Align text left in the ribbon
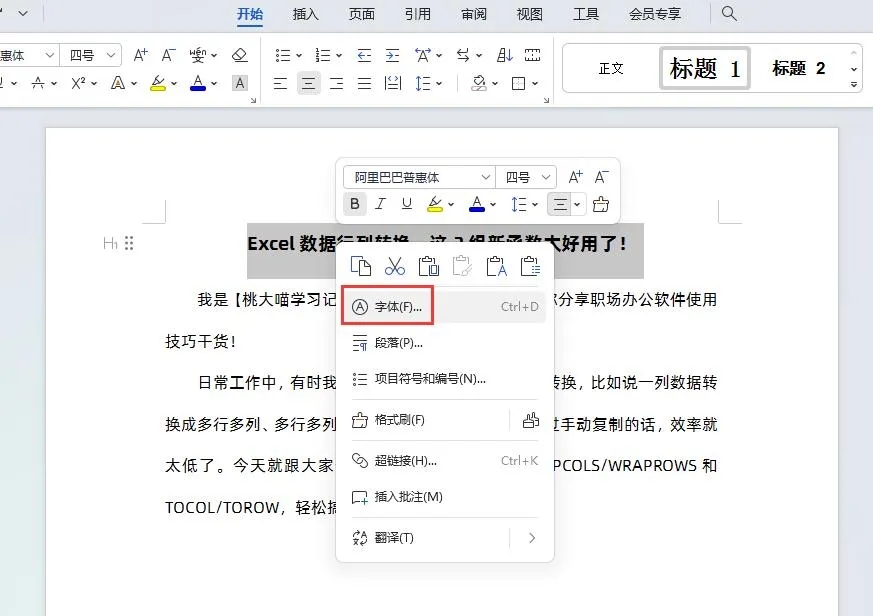This screenshot has width=873, height=616. click(x=280, y=84)
